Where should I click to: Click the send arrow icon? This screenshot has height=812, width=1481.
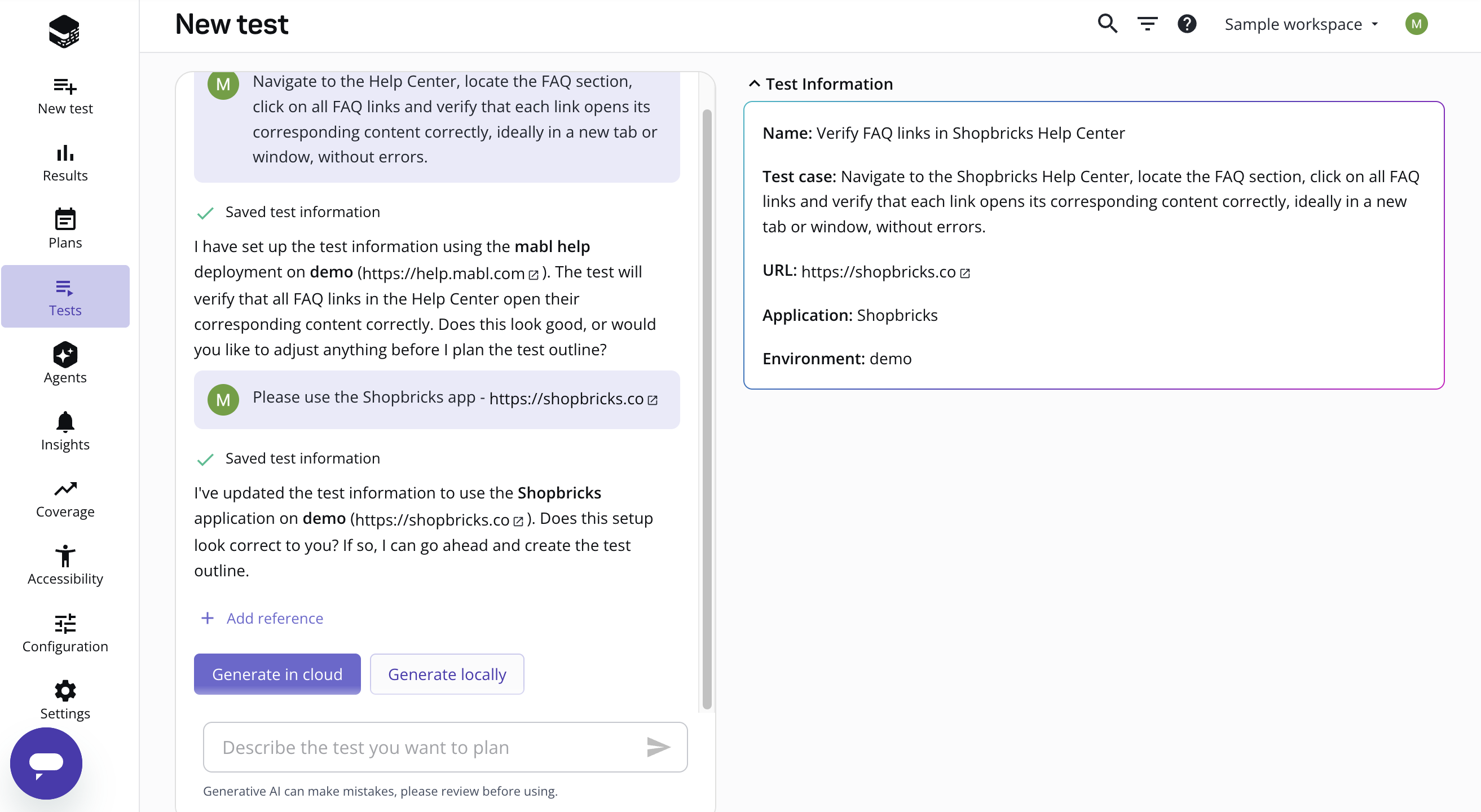coord(658,747)
